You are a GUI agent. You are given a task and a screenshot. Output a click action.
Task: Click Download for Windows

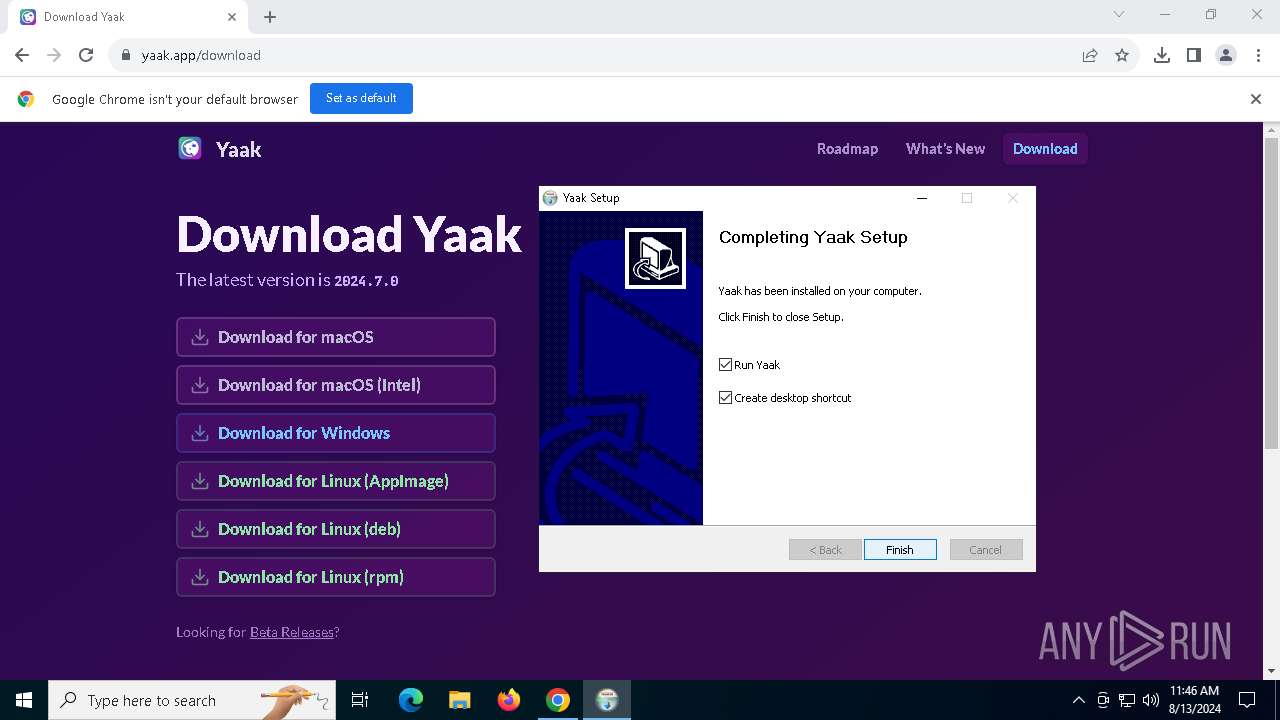point(336,433)
